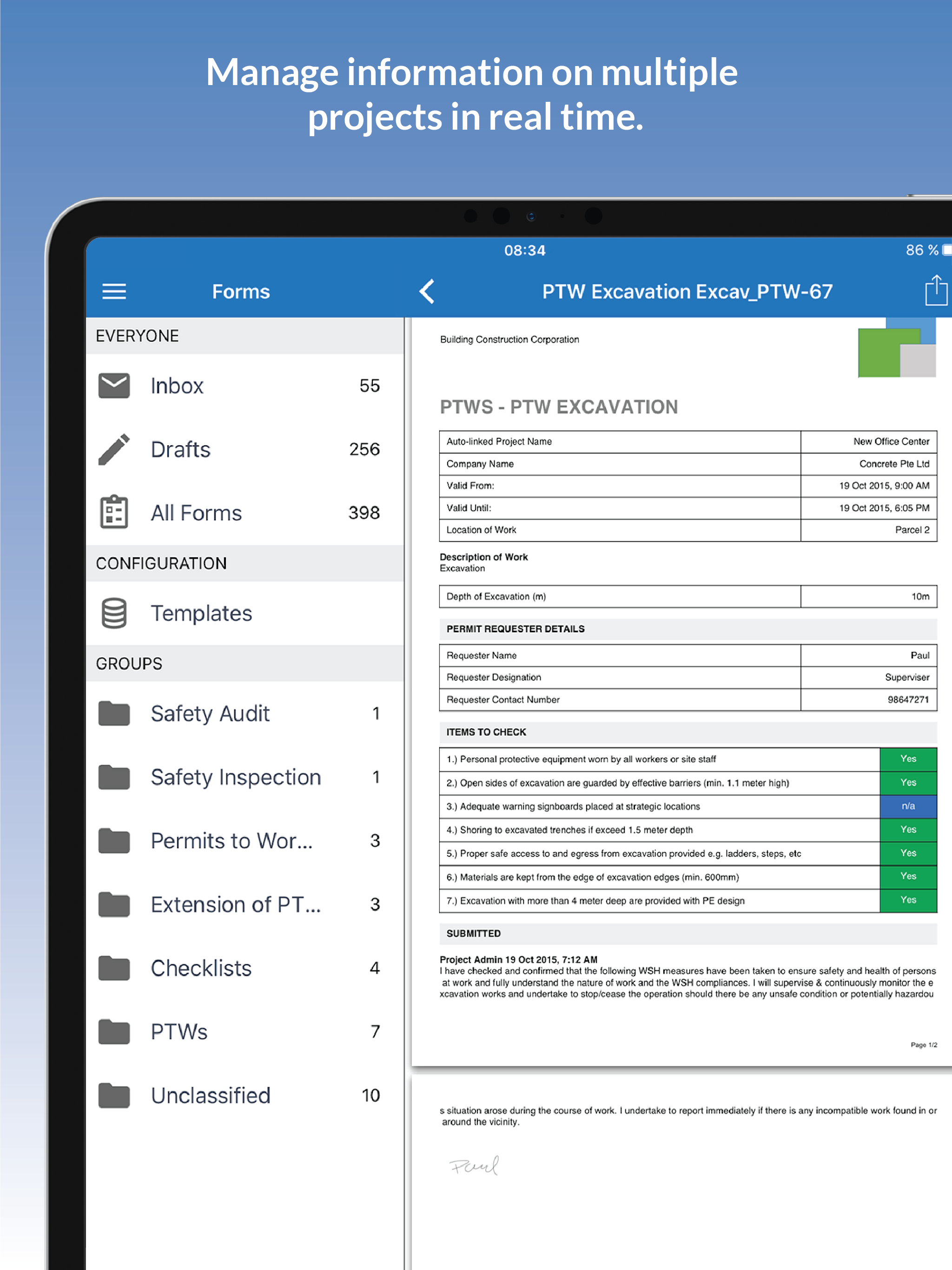The width and height of the screenshot is (952, 1270).
Task: Tap the back chevron arrow
Action: [x=427, y=291]
